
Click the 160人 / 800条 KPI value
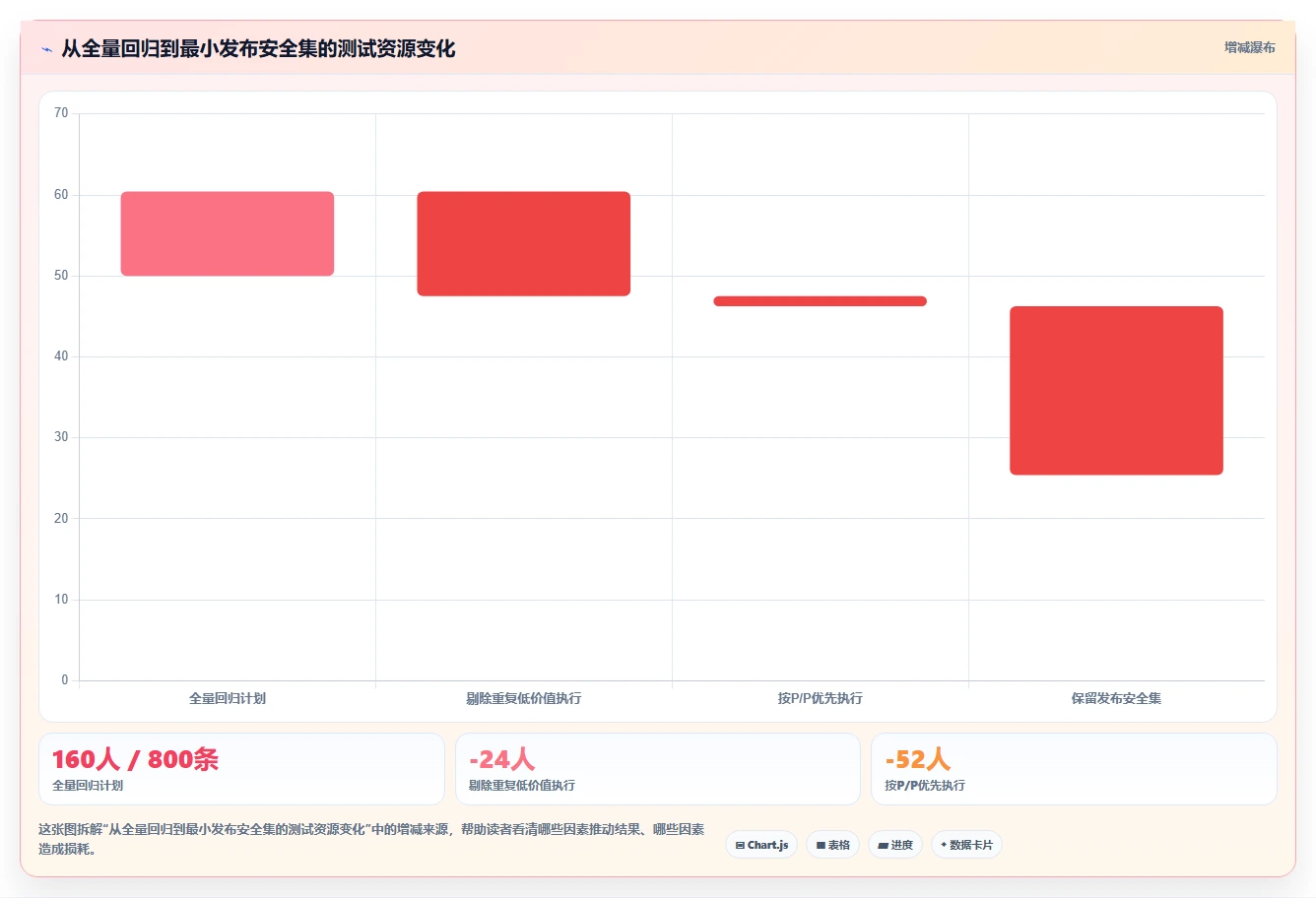coord(135,759)
